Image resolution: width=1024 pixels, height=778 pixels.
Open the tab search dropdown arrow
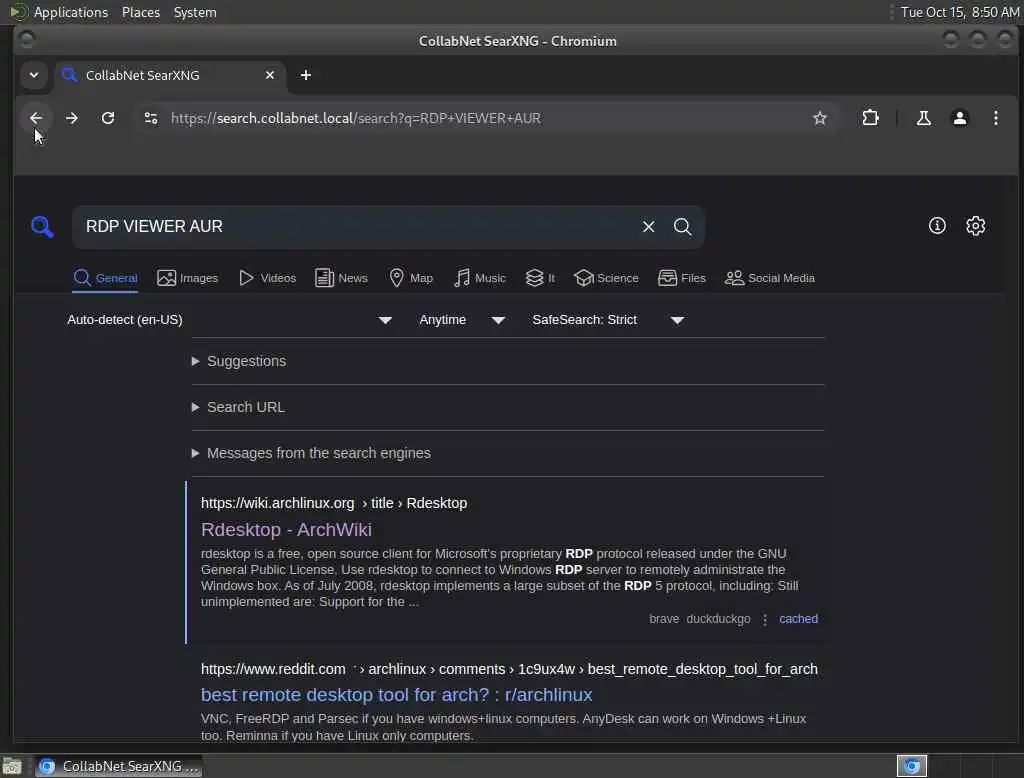point(34,75)
